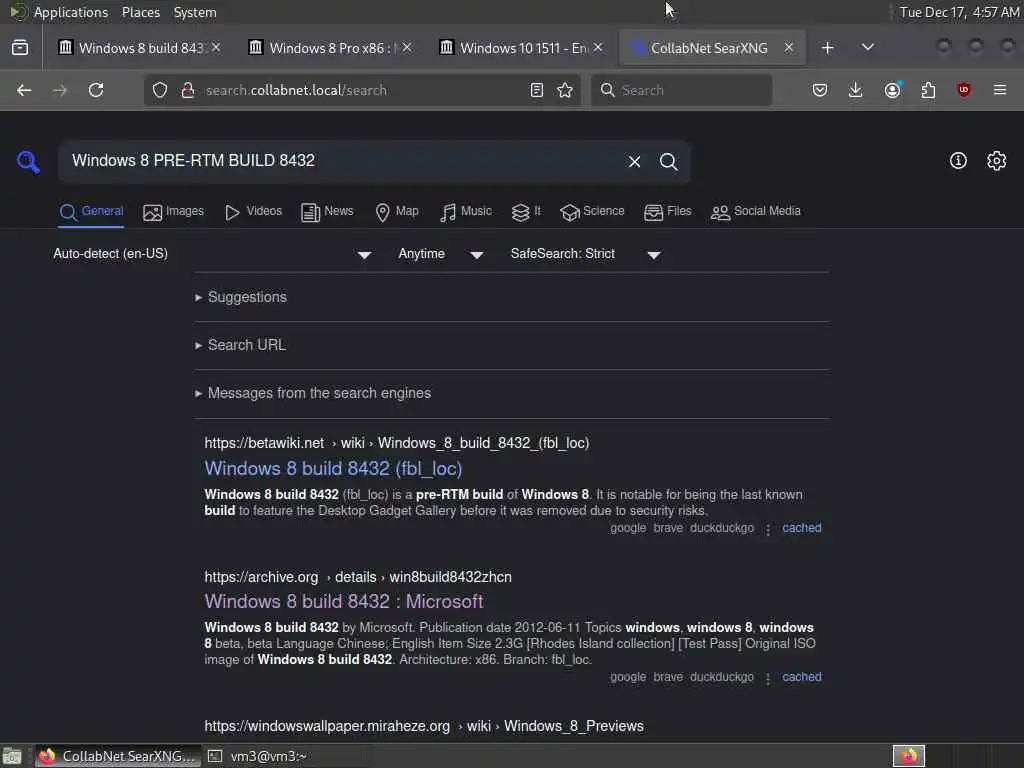The image size is (1024, 768).
Task: List all tabs dropdown chevron
Action: [868, 48]
